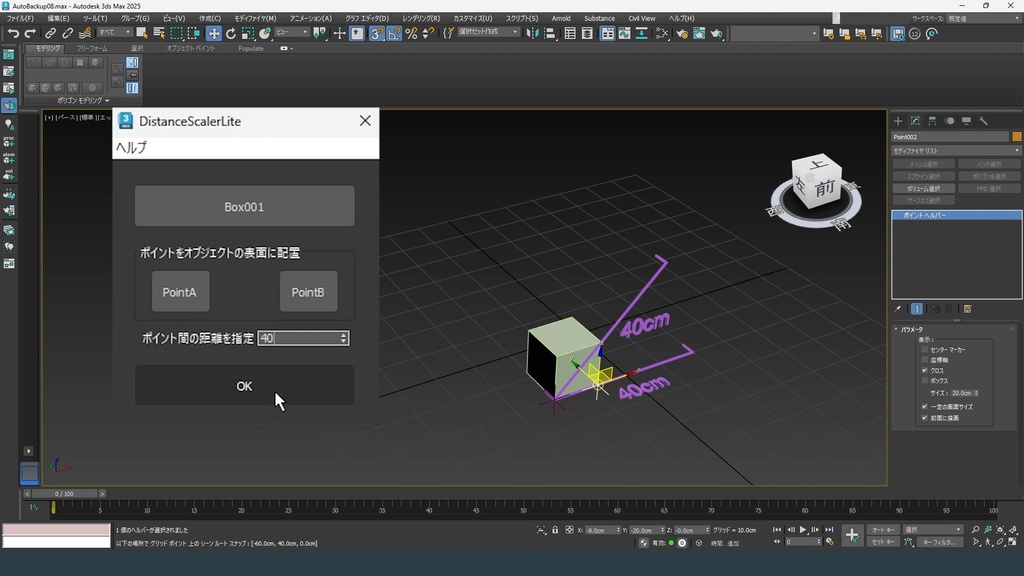Select the Move transform tool

(x=214, y=33)
